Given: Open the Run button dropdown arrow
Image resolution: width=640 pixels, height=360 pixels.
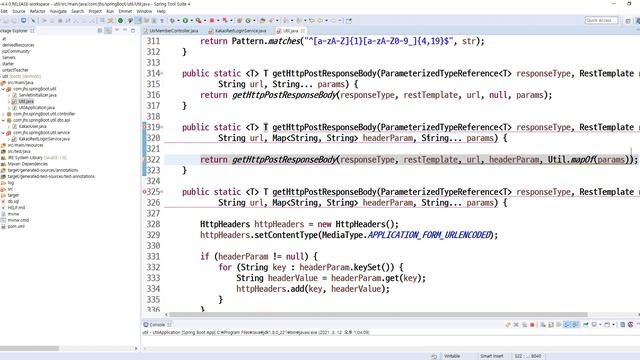Looking at the screenshot, I should click(192, 20).
